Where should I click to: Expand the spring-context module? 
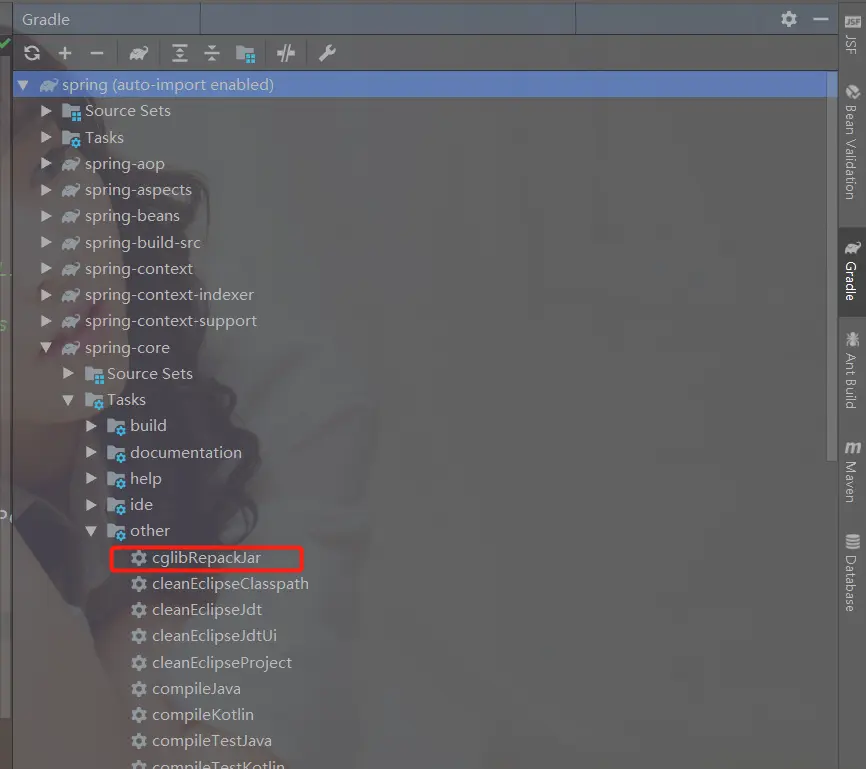click(46, 268)
